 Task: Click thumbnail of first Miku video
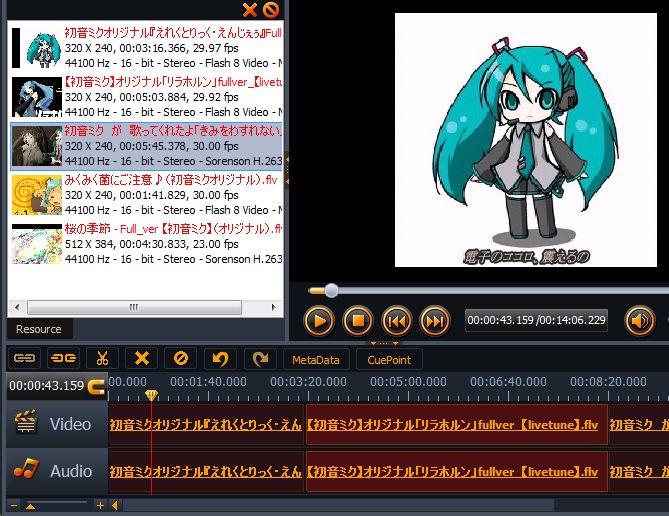(37, 48)
